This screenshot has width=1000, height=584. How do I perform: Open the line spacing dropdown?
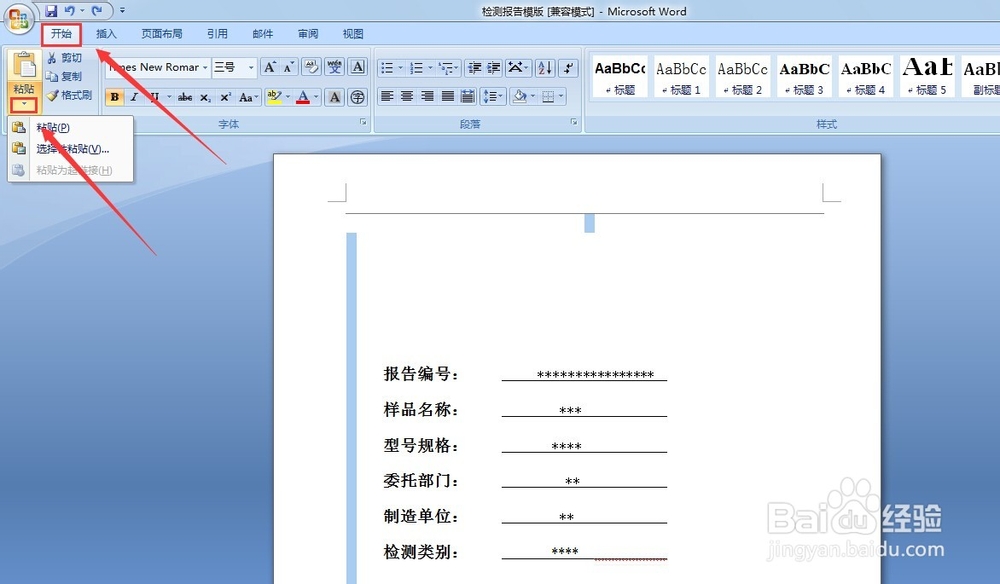tap(493, 96)
